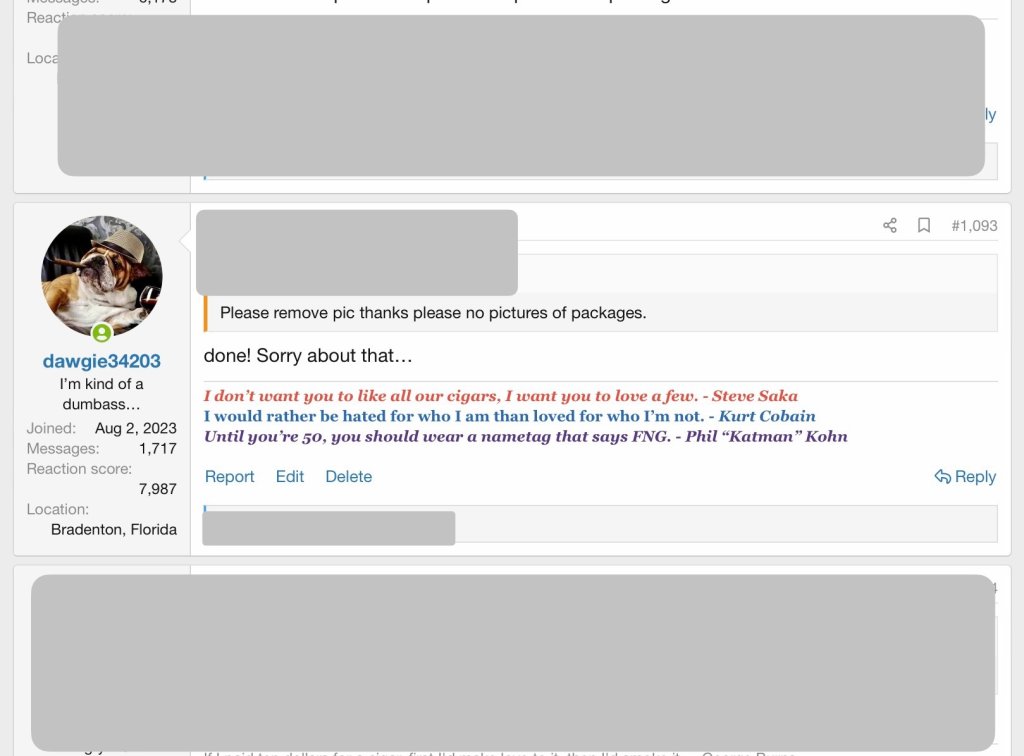Open the dawgie34203 username profile link
This screenshot has width=1024, height=756.
pyautogui.click(x=102, y=361)
